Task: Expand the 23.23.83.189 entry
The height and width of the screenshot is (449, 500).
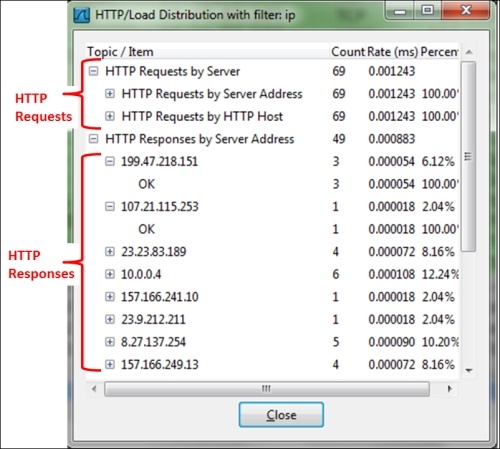Action: point(110,252)
